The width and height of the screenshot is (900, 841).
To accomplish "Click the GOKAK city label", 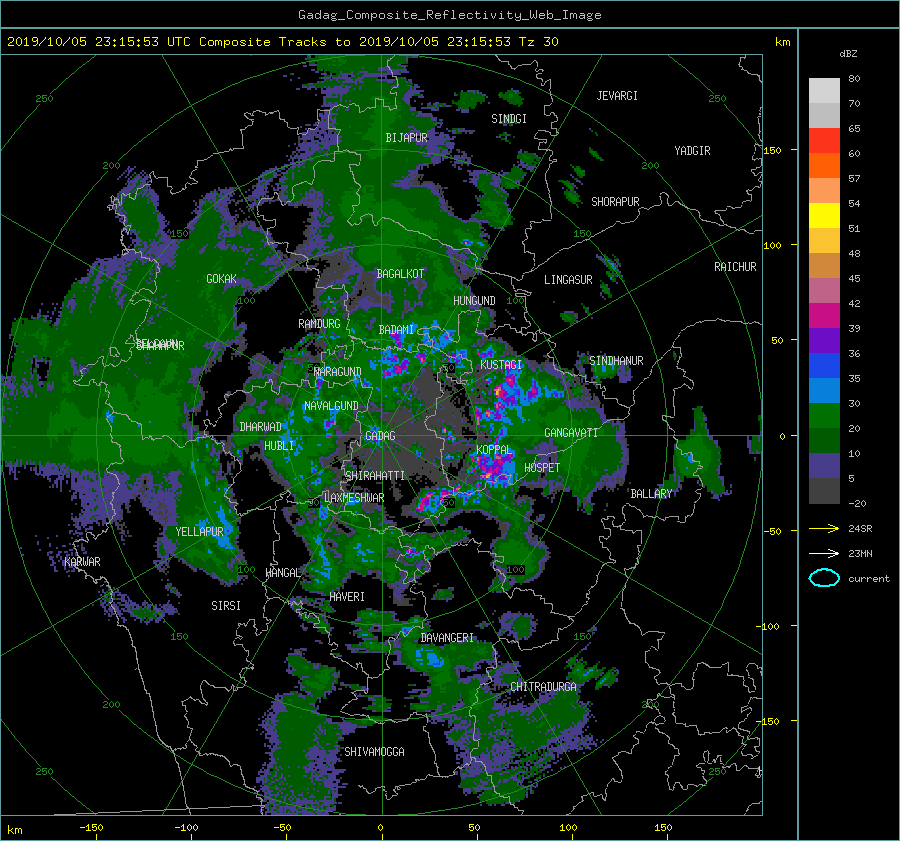I will [221, 279].
